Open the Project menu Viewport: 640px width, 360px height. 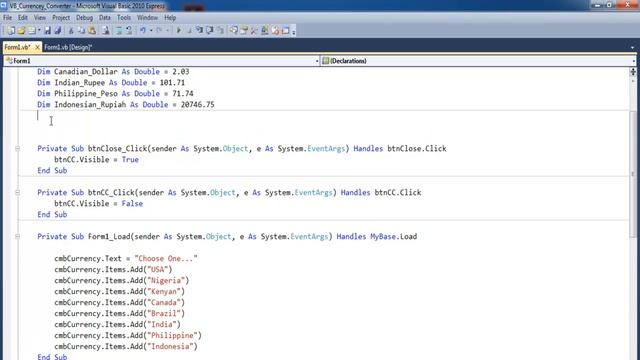pyautogui.click(x=61, y=18)
